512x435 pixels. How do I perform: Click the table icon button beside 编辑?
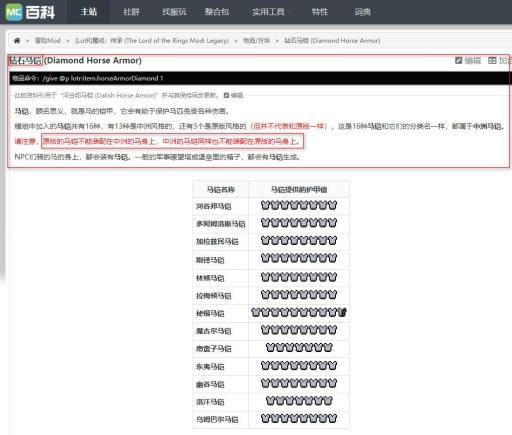[x=492, y=60]
